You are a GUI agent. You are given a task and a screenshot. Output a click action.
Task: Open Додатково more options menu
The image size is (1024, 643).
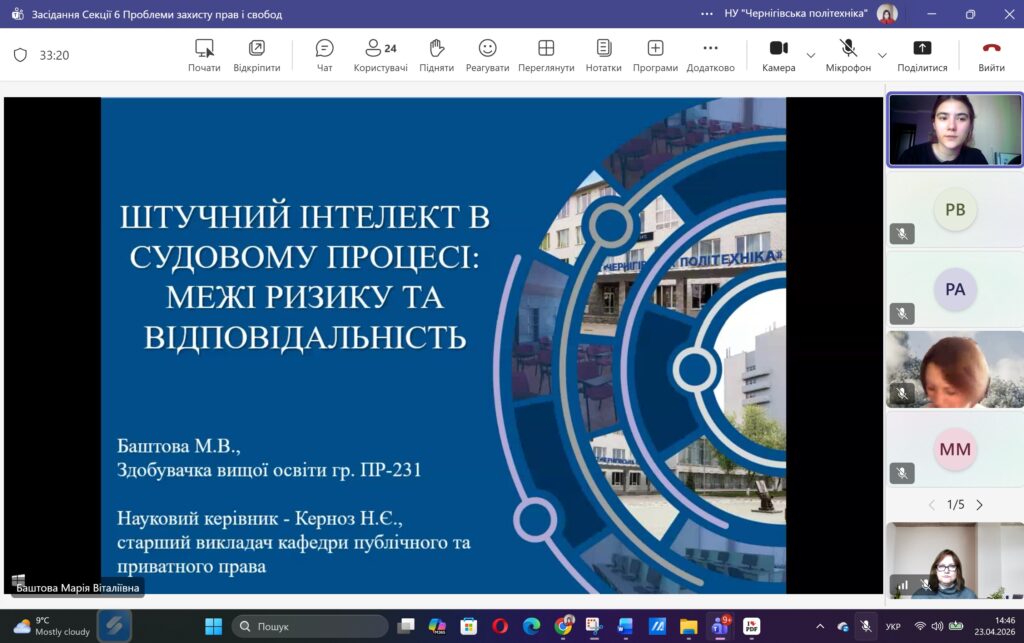pos(710,49)
